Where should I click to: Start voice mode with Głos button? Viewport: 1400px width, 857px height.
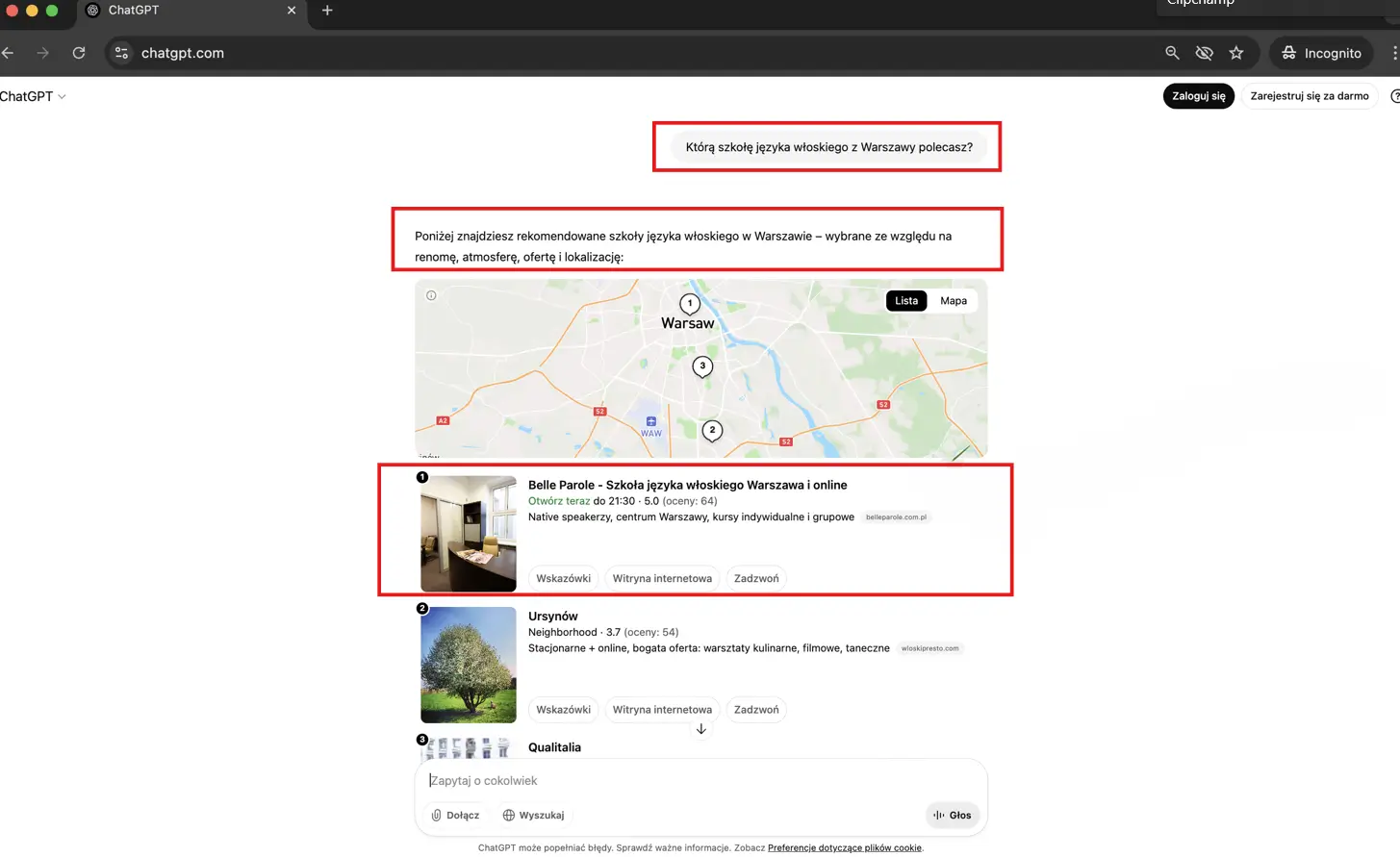pos(953,815)
